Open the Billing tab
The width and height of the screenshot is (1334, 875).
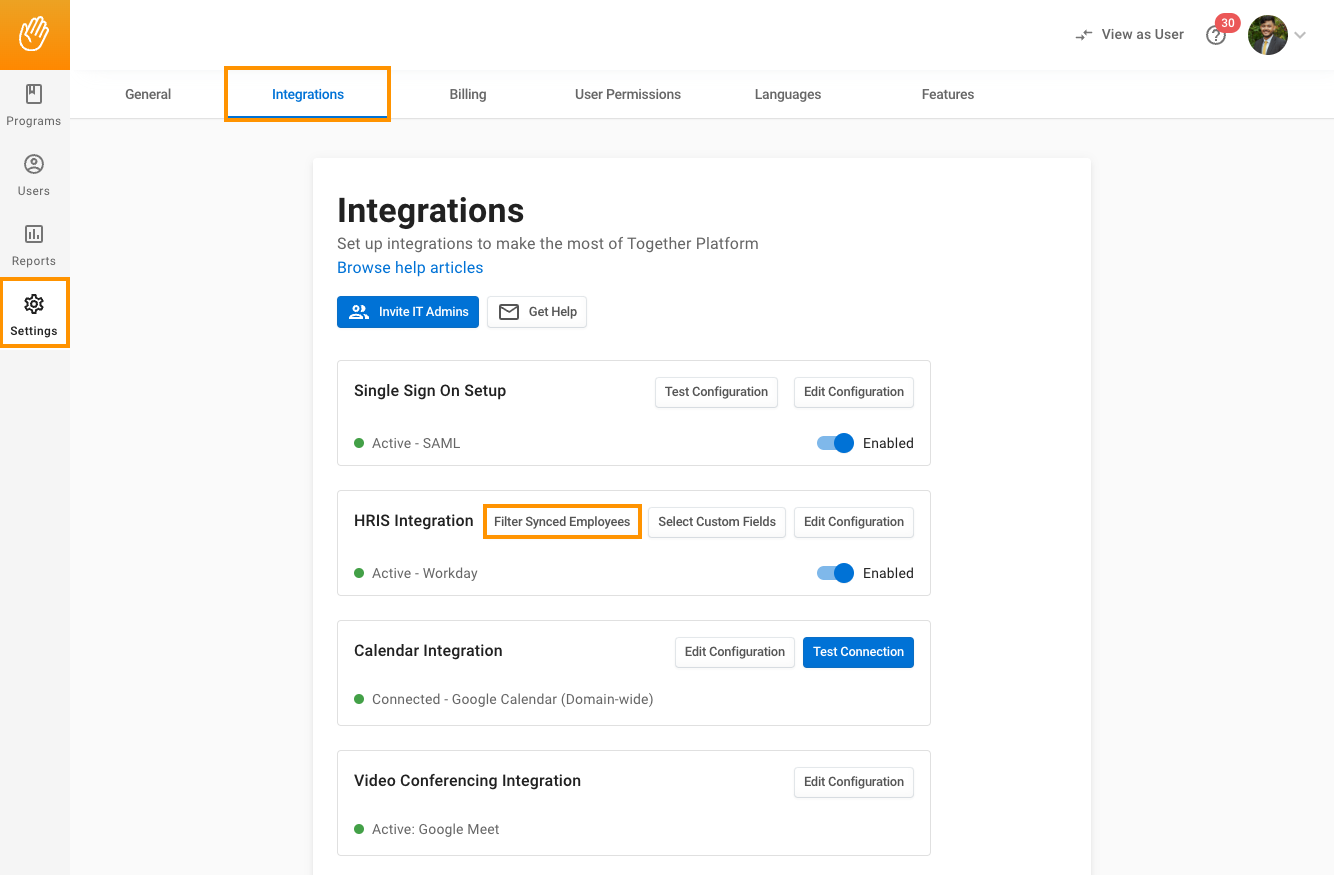467,94
